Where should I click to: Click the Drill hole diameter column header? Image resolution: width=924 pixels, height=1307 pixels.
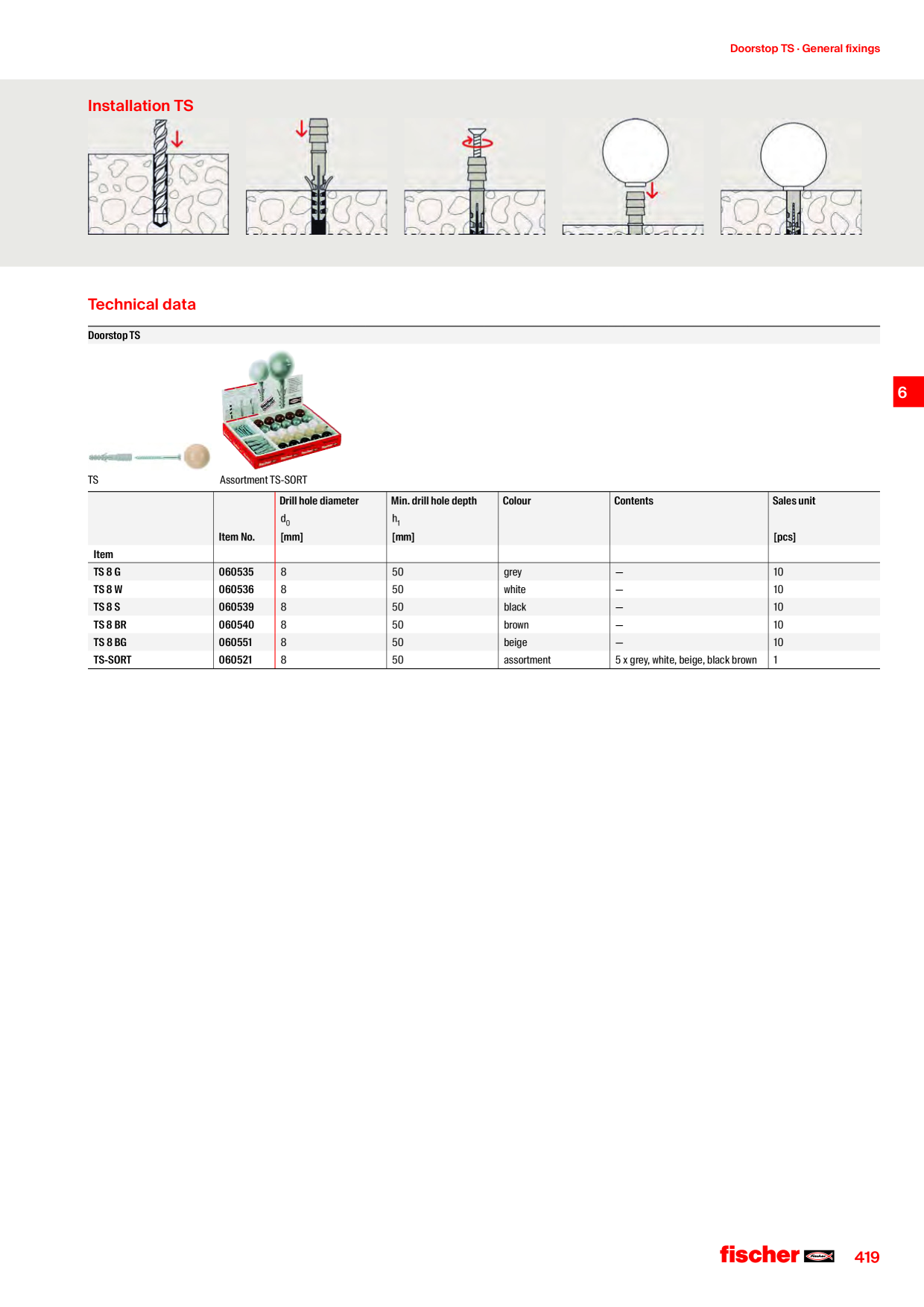tap(319, 501)
